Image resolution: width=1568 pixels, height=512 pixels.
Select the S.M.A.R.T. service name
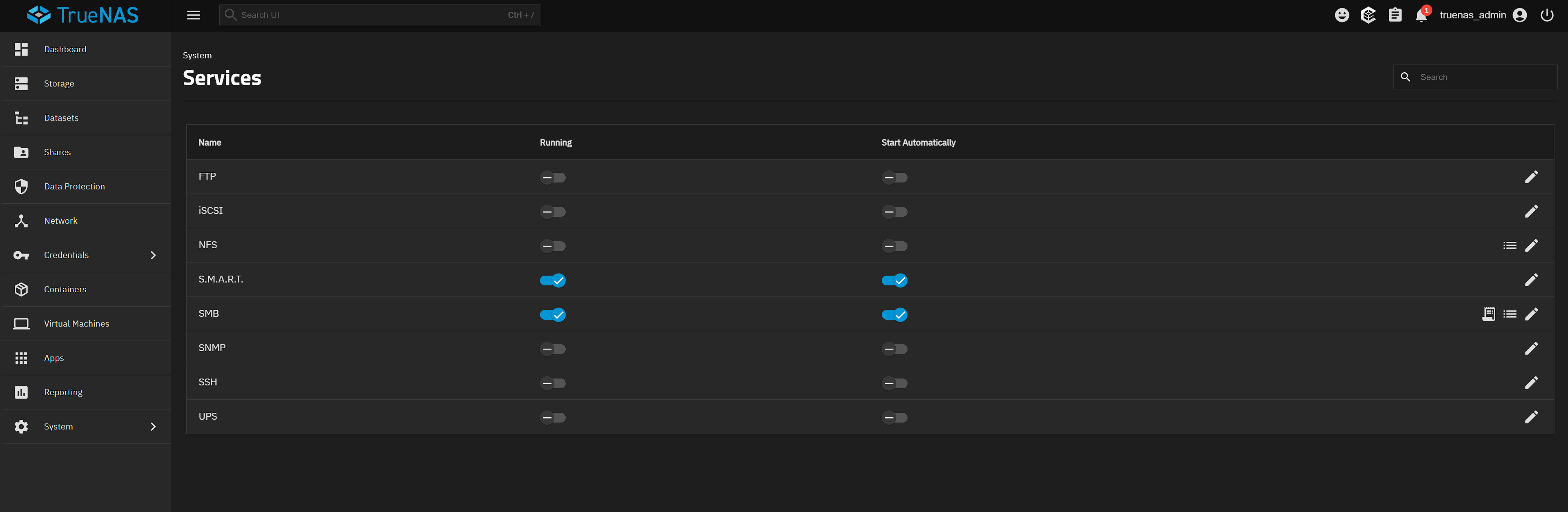(221, 279)
